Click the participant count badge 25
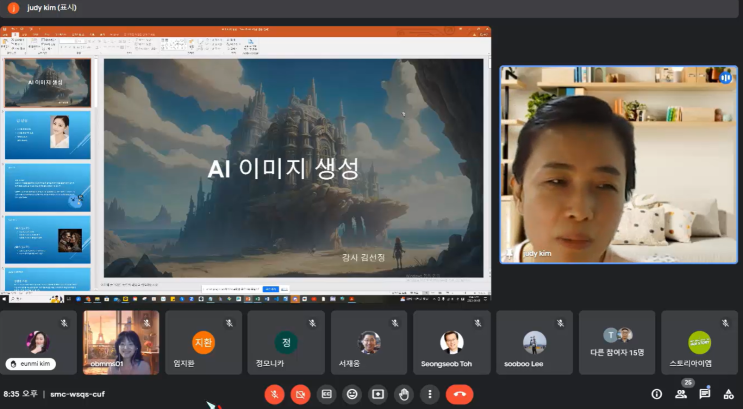This screenshot has height=409, width=743. [688, 382]
